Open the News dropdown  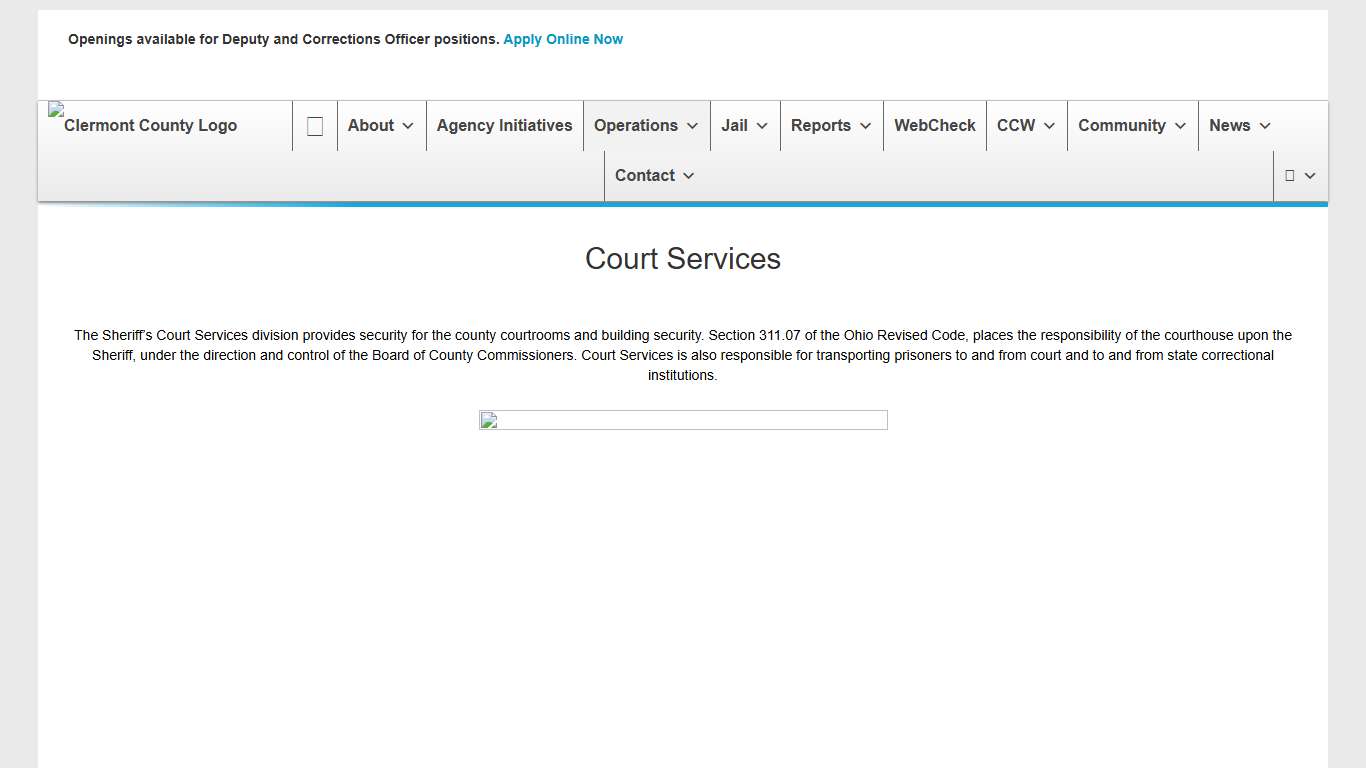tap(1238, 125)
